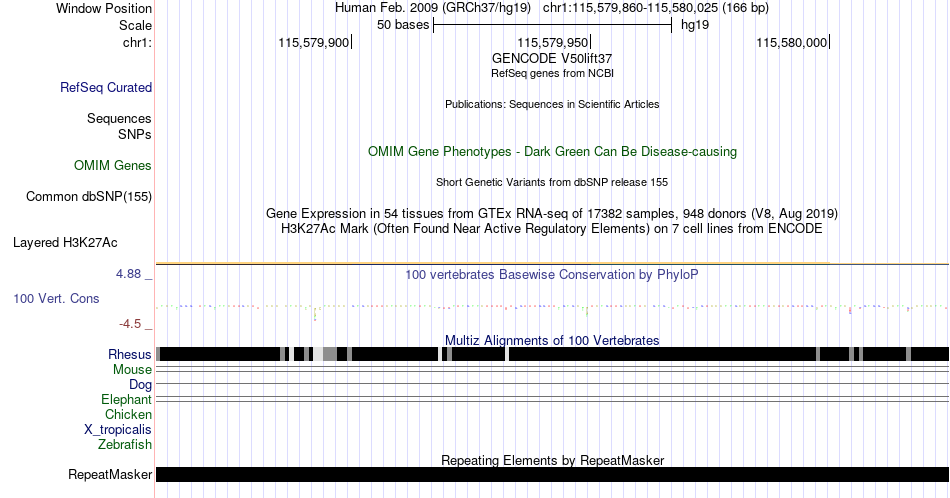Screen dimensions: 950x498
Task: Click the OMIM Gene Phenotypes title
Action: (x=552, y=151)
